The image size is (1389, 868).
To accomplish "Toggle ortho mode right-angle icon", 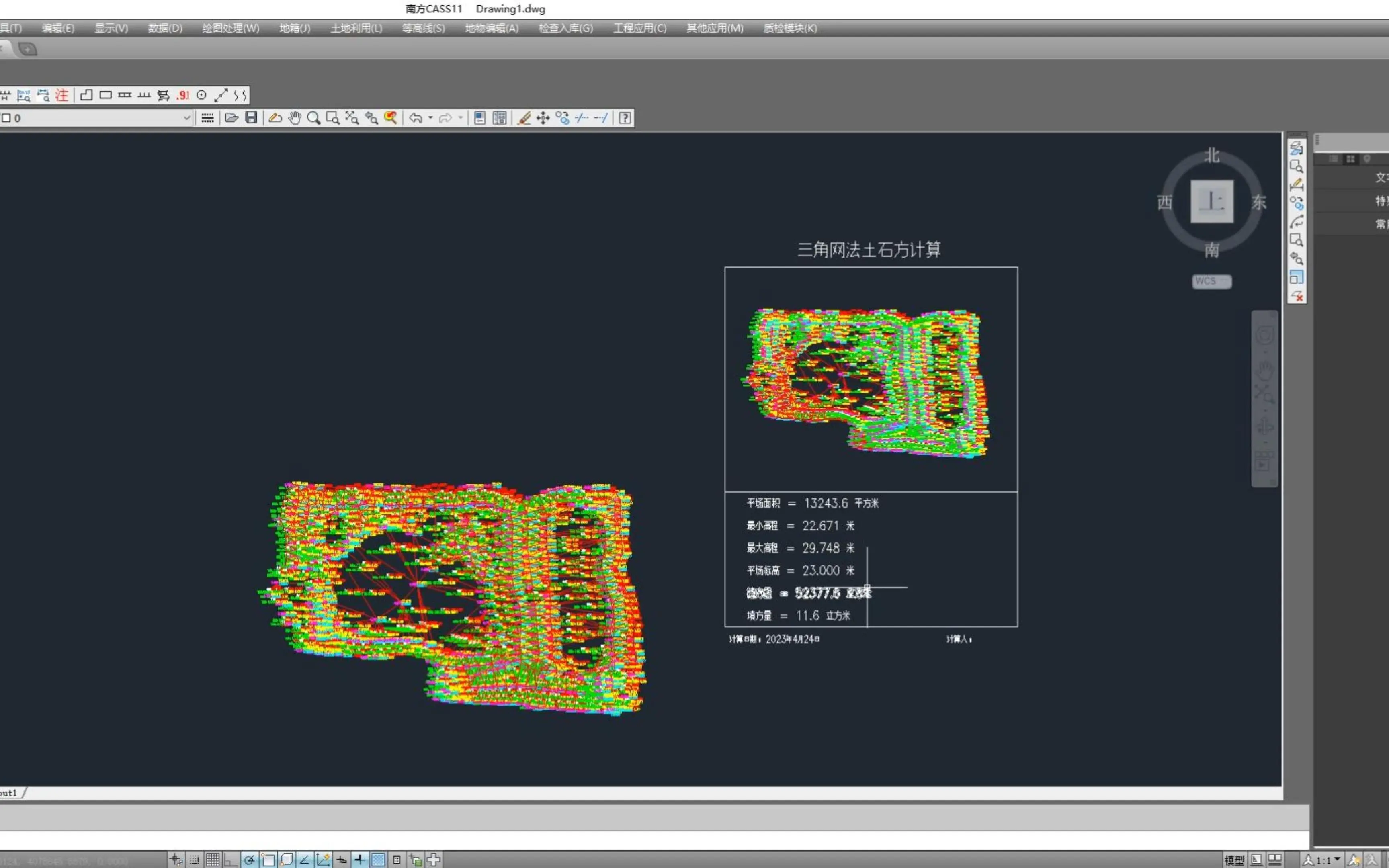I will tap(231, 860).
